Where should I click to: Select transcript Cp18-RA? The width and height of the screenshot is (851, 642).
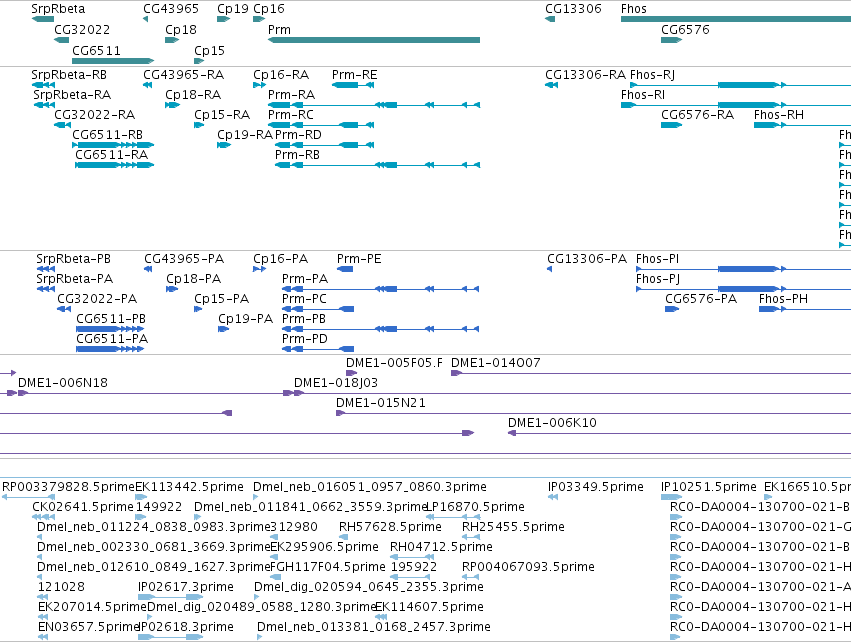click(x=193, y=95)
